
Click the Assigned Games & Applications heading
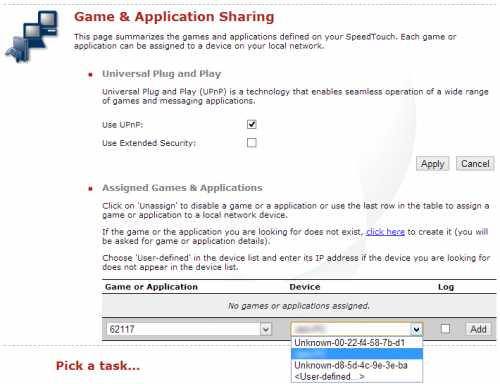click(182, 188)
